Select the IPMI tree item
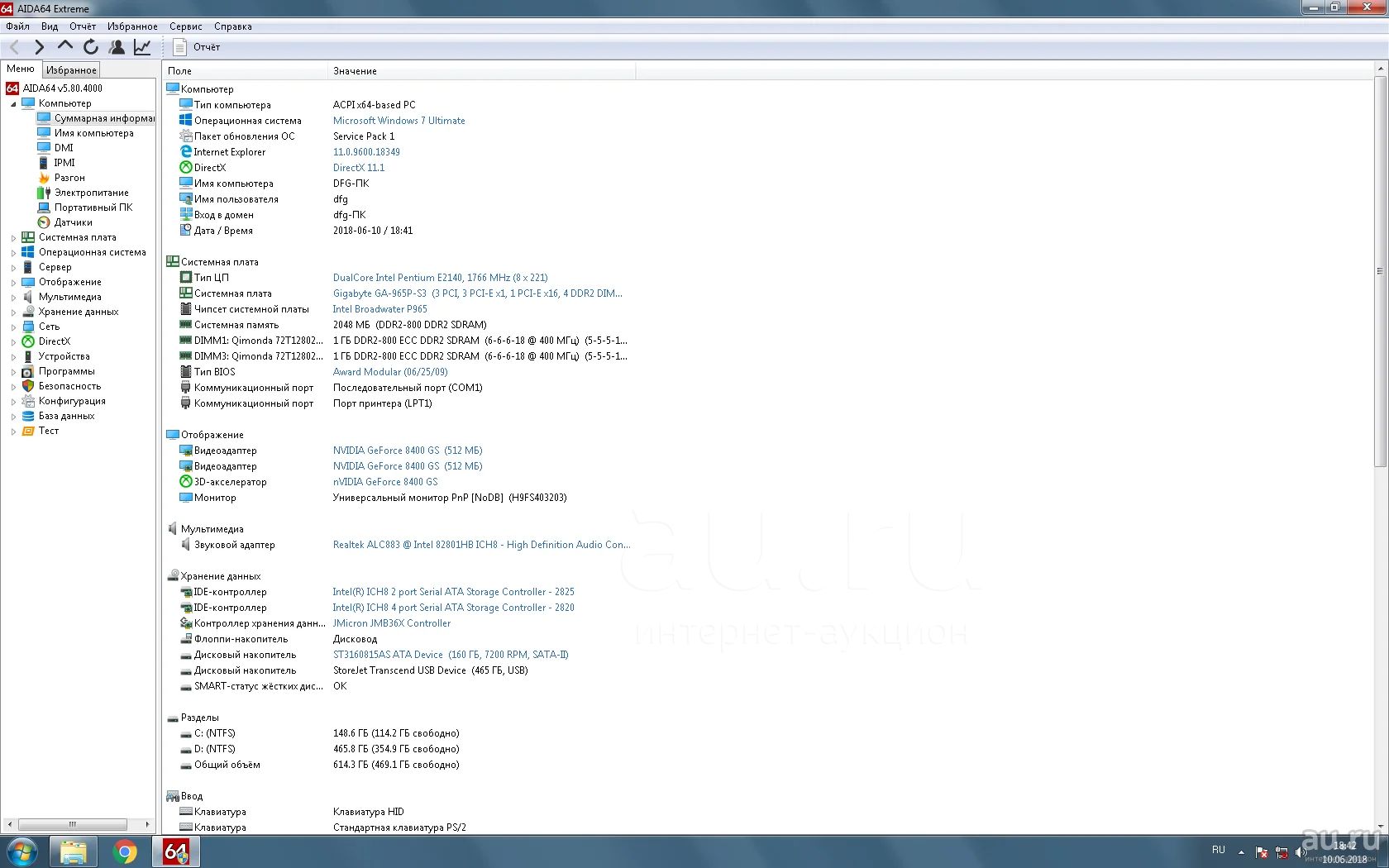Image resolution: width=1389 pixels, height=868 pixels. [56, 163]
